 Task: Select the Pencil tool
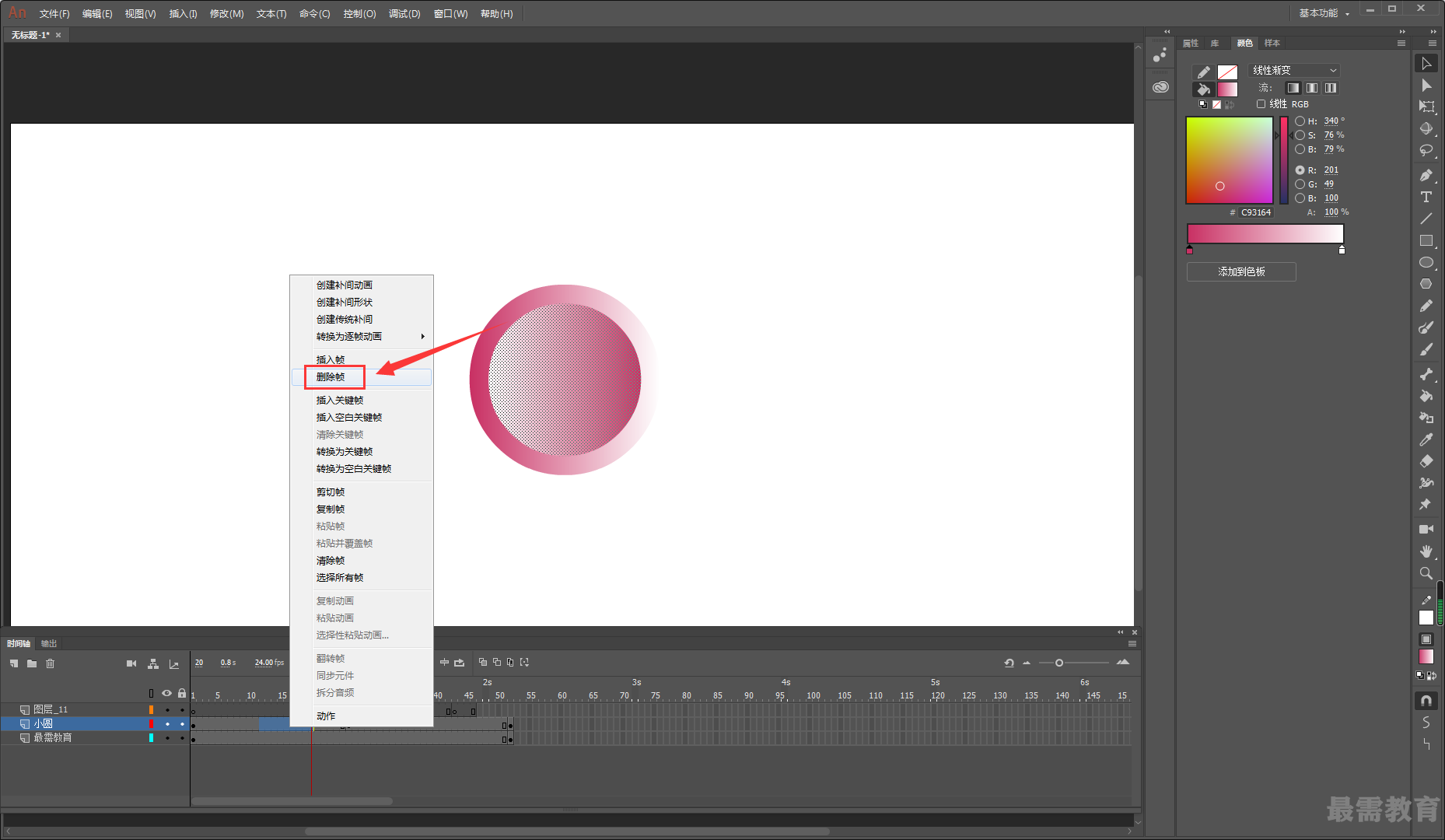coord(1426,306)
